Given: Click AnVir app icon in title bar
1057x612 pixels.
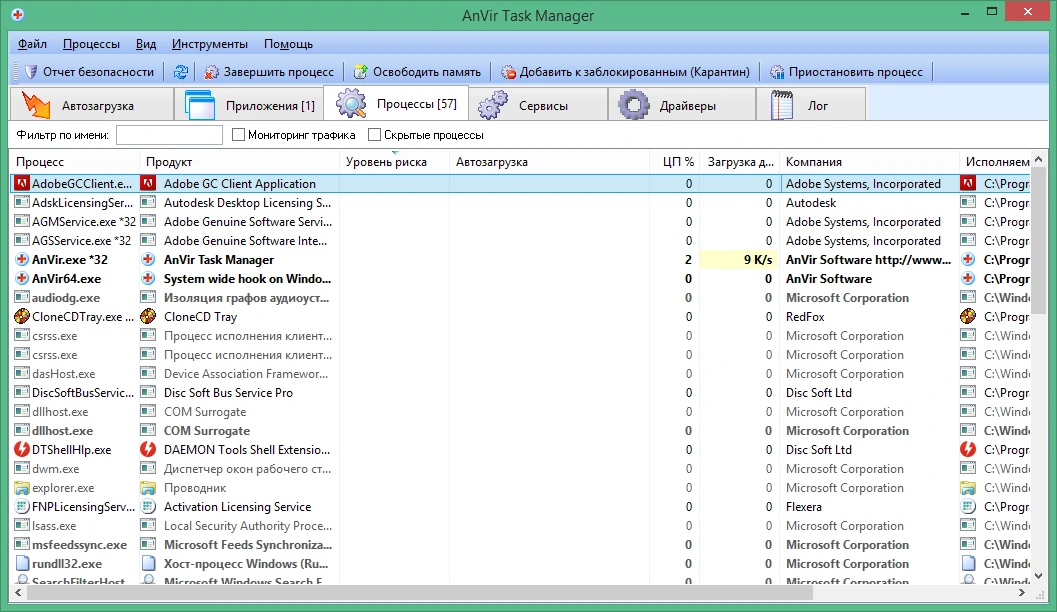Looking at the screenshot, I should tap(18, 15).
